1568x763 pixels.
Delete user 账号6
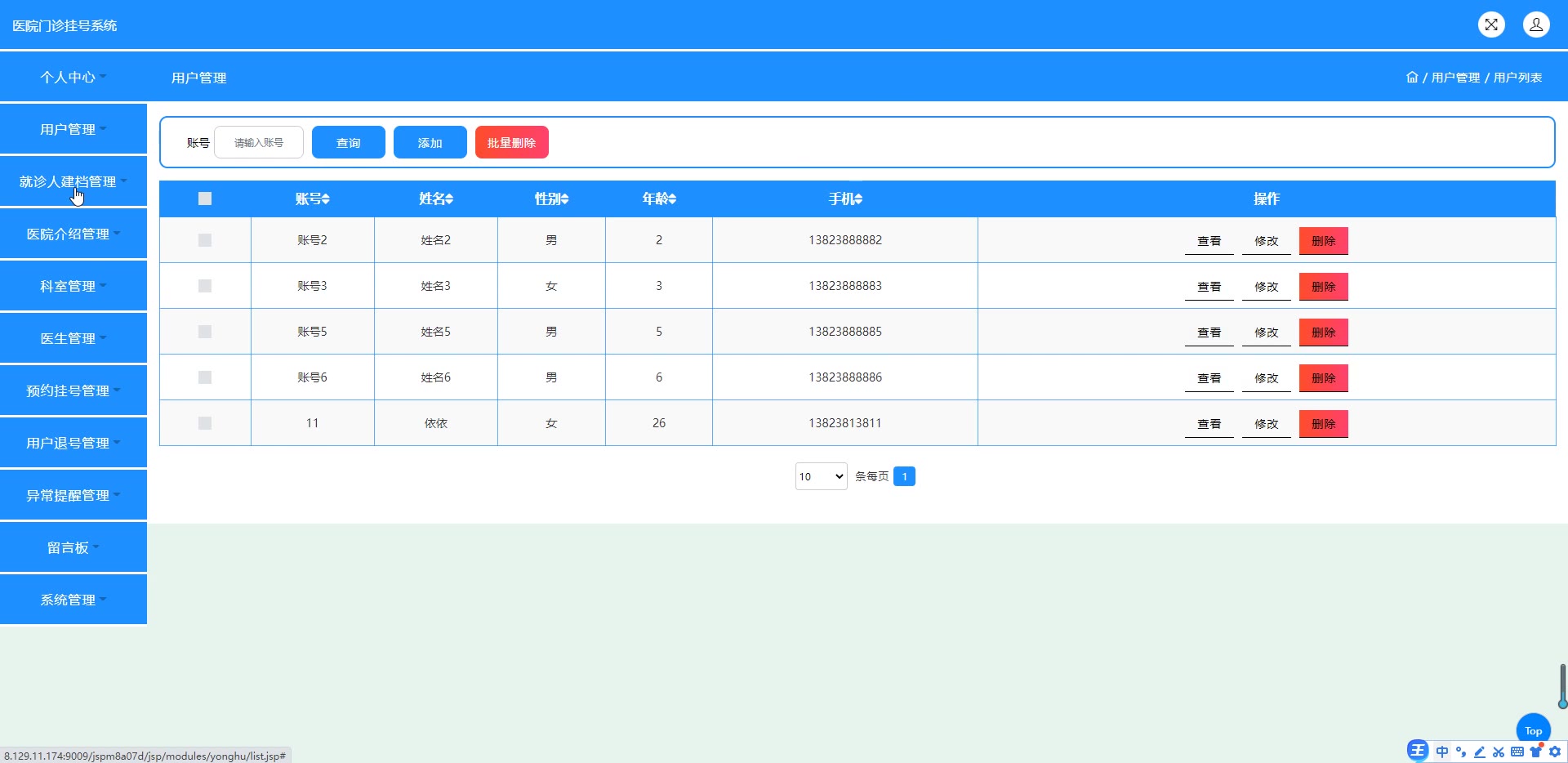click(x=1324, y=378)
